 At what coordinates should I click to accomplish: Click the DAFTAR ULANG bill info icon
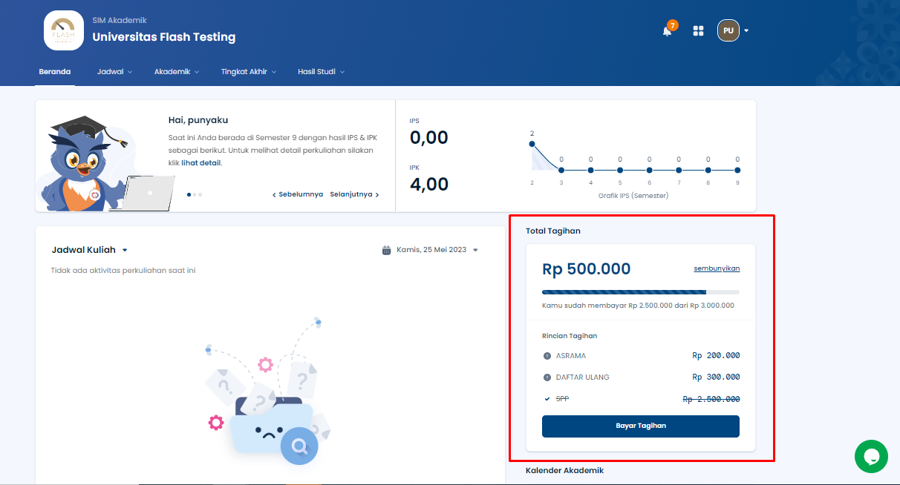point(547,377)
